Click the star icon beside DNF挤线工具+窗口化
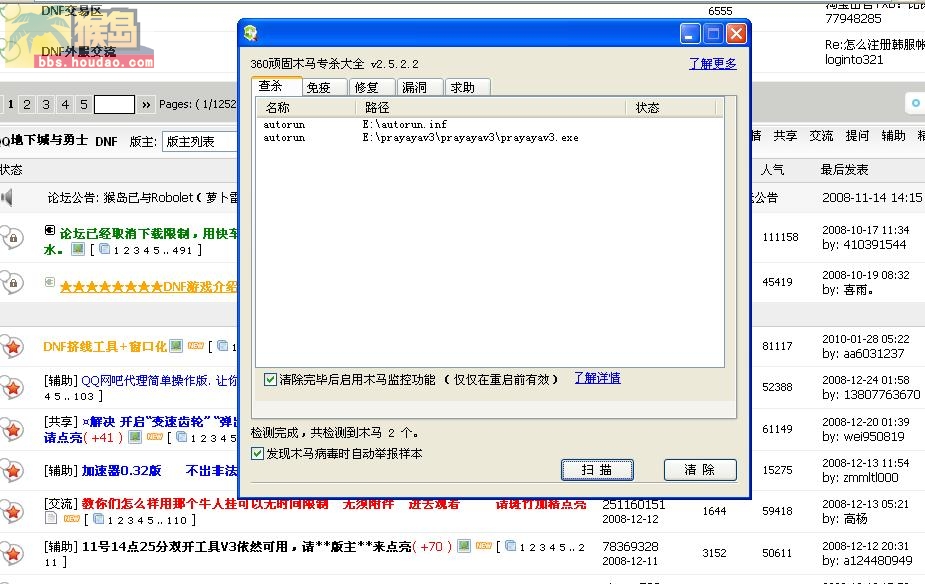 pos(12,347)
